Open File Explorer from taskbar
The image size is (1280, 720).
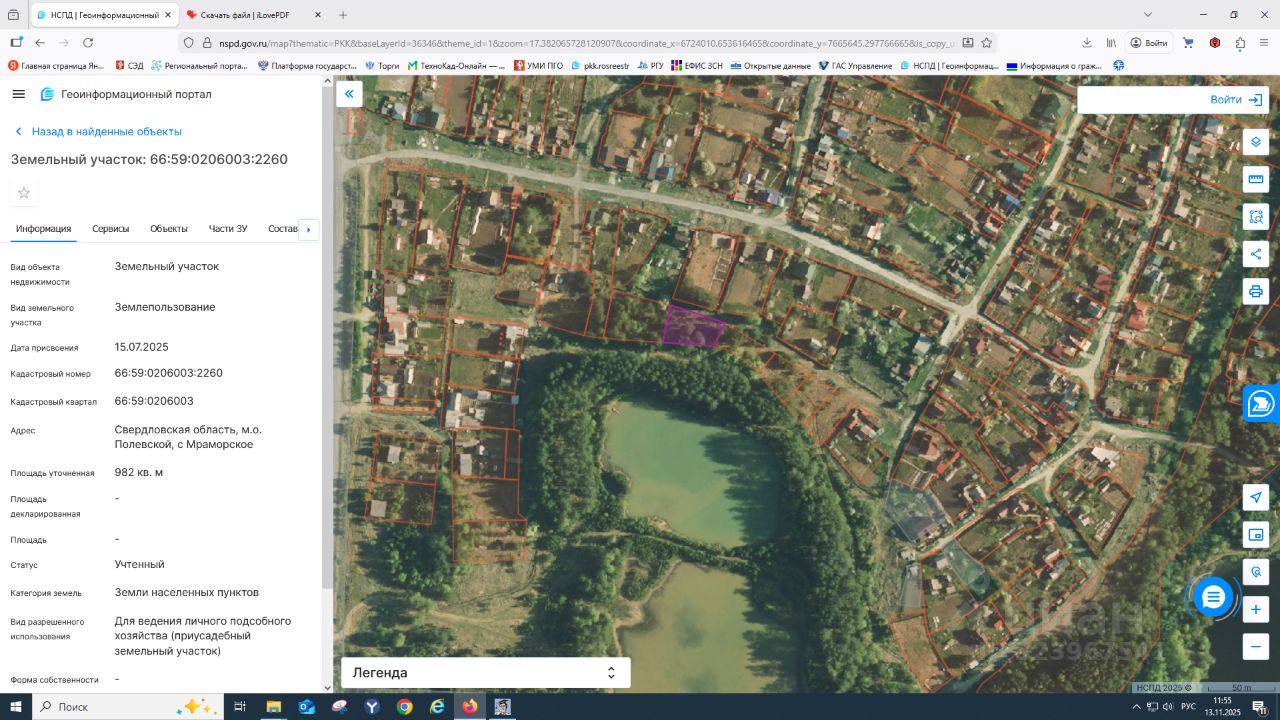coord(273,707)
